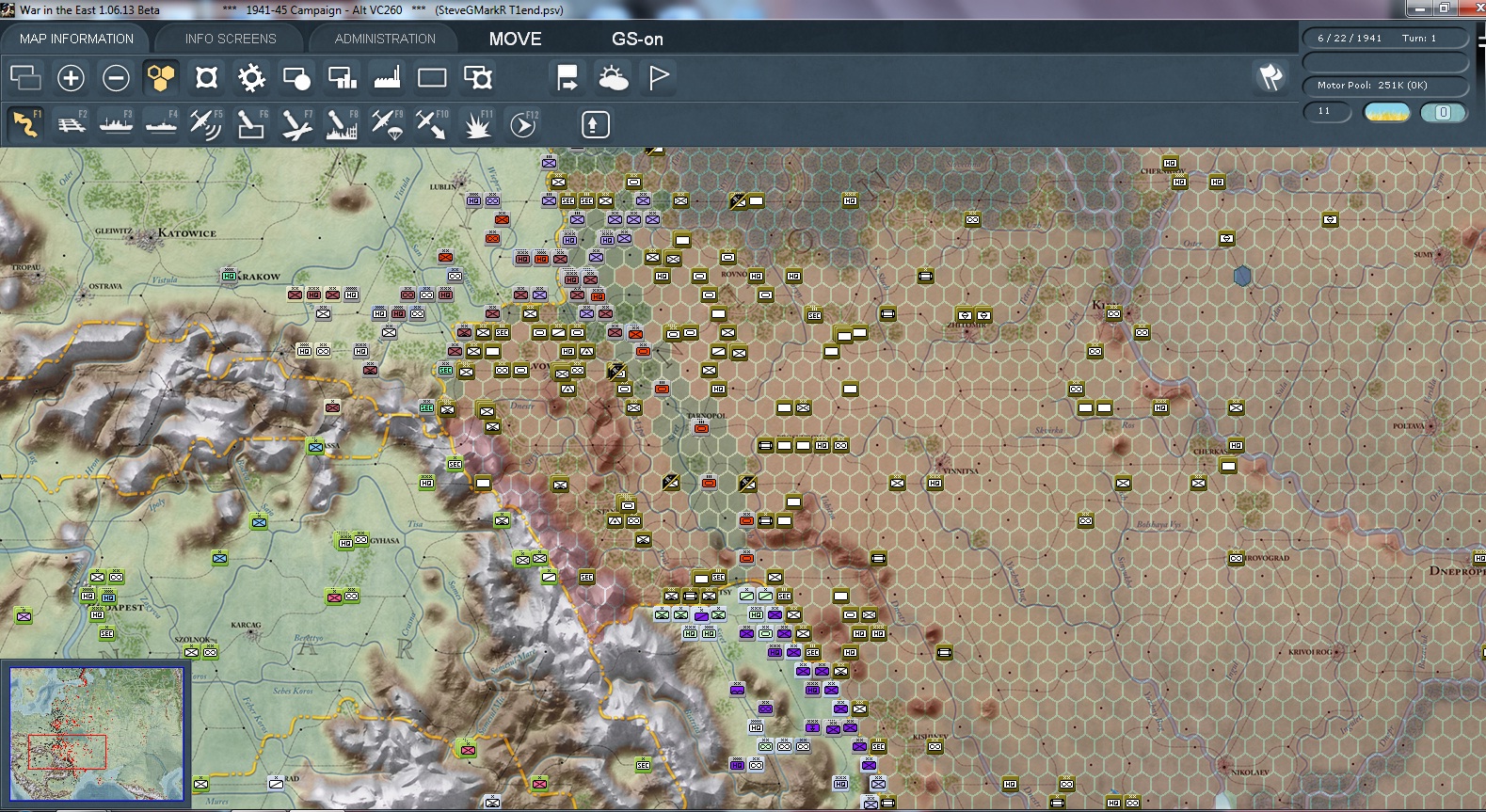Switch to the Info Screens tab

click(x=231, y=39)
